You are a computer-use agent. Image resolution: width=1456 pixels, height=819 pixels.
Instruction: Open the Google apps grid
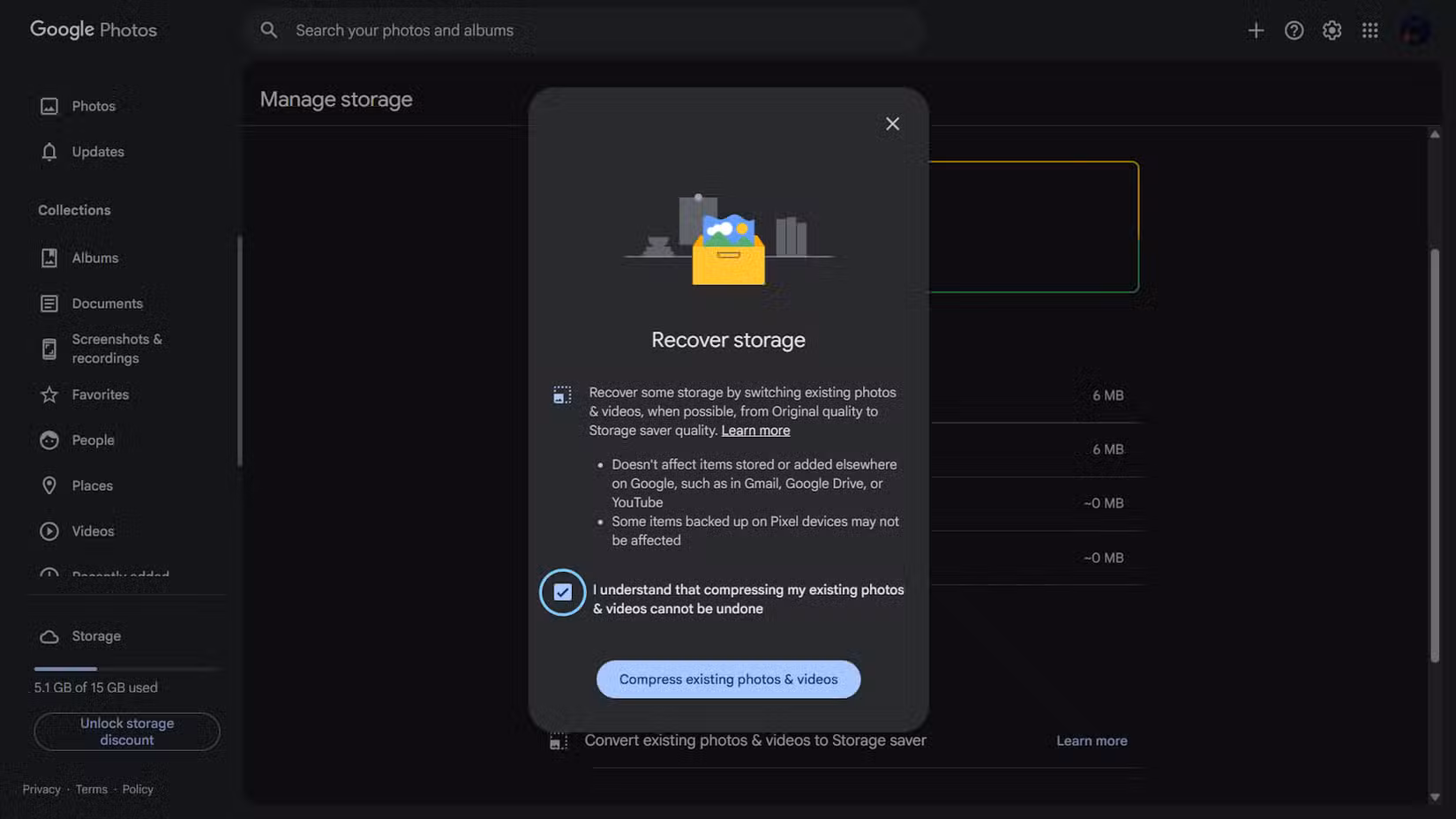1370,30
